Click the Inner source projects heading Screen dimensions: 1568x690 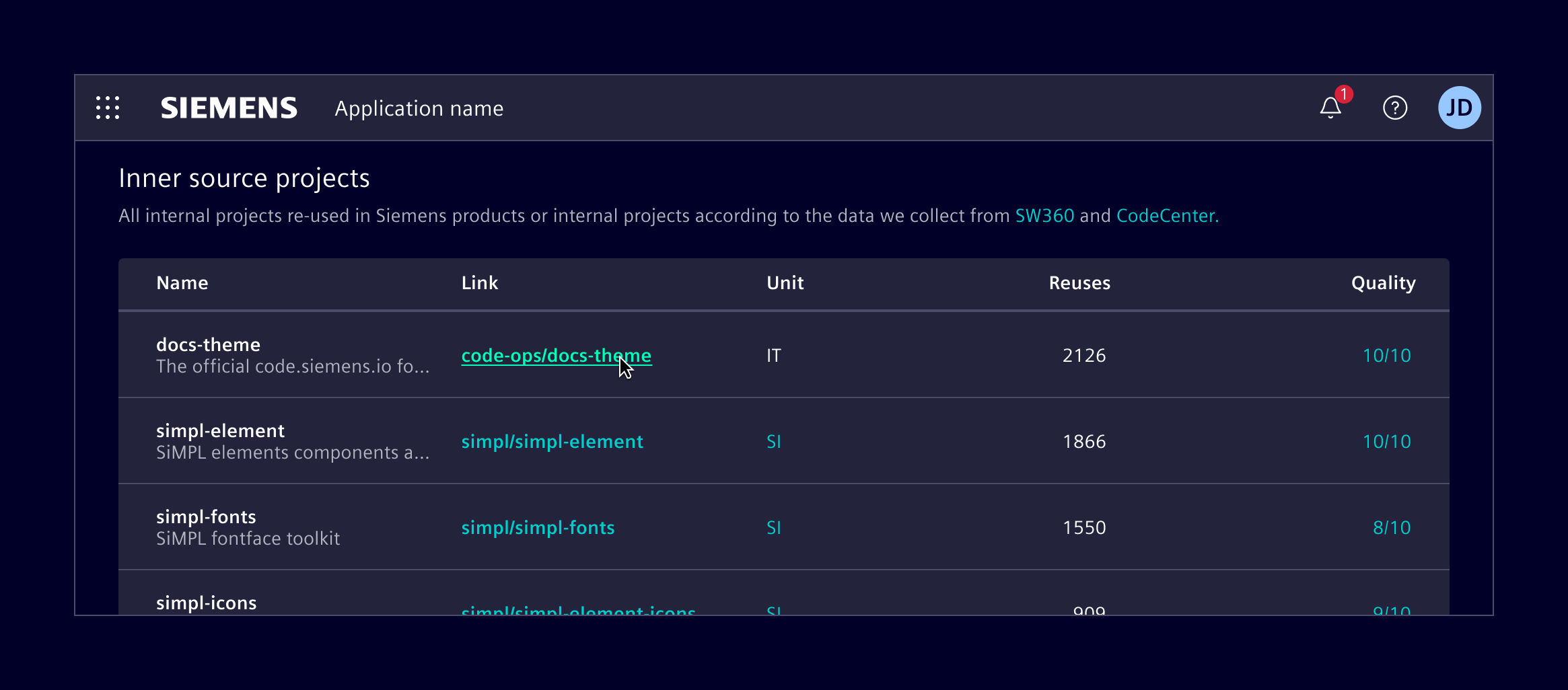(244, 179)
